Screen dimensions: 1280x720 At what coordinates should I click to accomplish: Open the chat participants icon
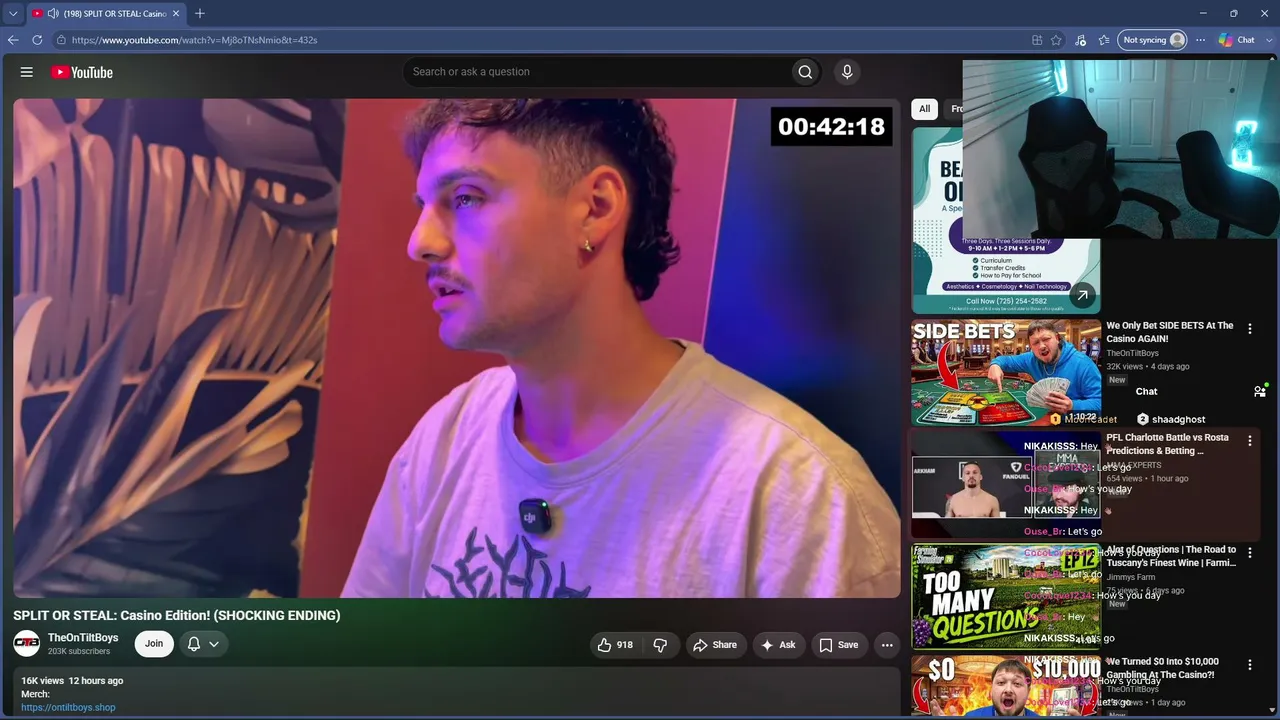pos(1260,391)
